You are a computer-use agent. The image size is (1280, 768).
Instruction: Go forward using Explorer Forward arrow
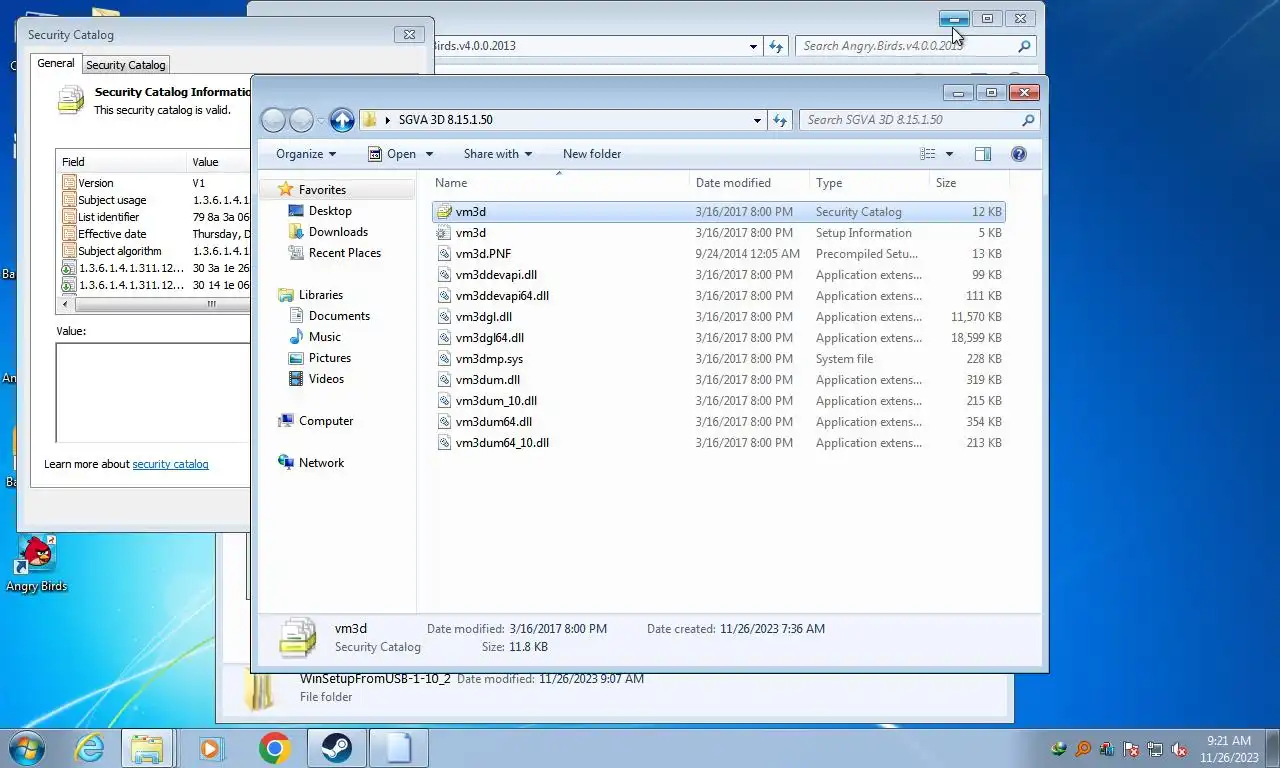point(301,120)
